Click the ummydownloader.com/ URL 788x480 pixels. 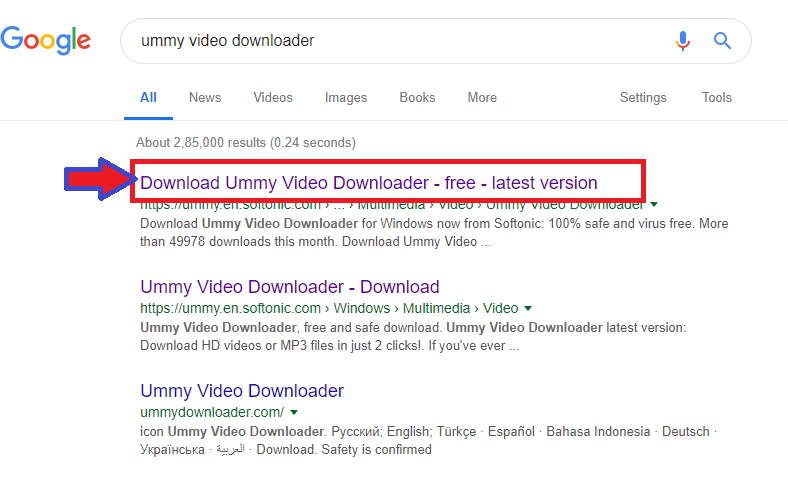click(x=212, y=412)
